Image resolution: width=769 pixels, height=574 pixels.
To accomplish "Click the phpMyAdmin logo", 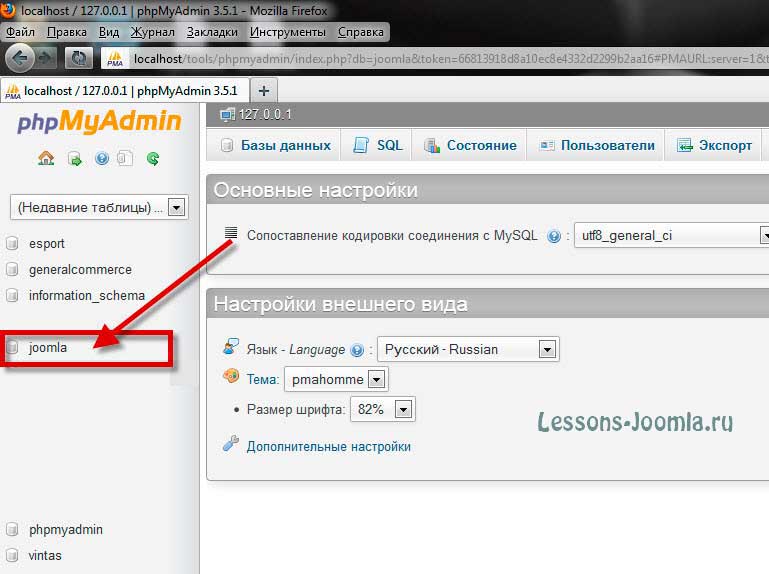I will coord(100,121).
